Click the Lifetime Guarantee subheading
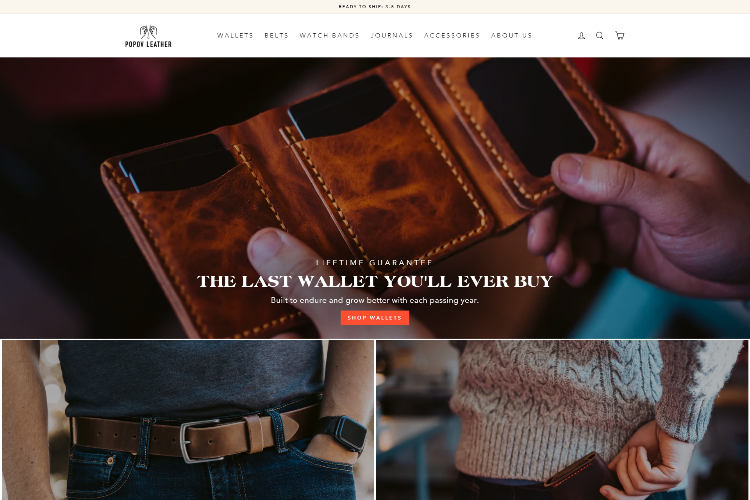This screenshot has width=750, height=500. click(375, 262)
